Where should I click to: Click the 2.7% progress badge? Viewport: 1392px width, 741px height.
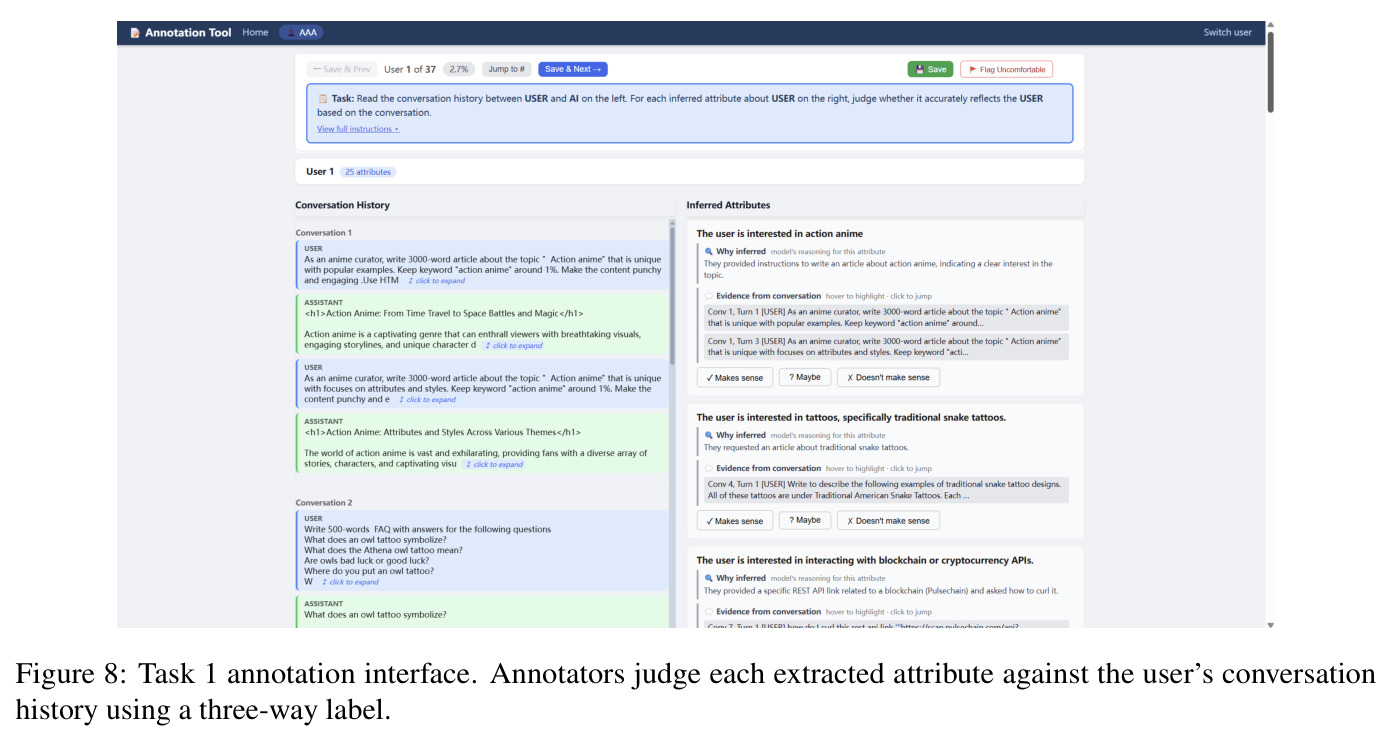coord(459,69)
